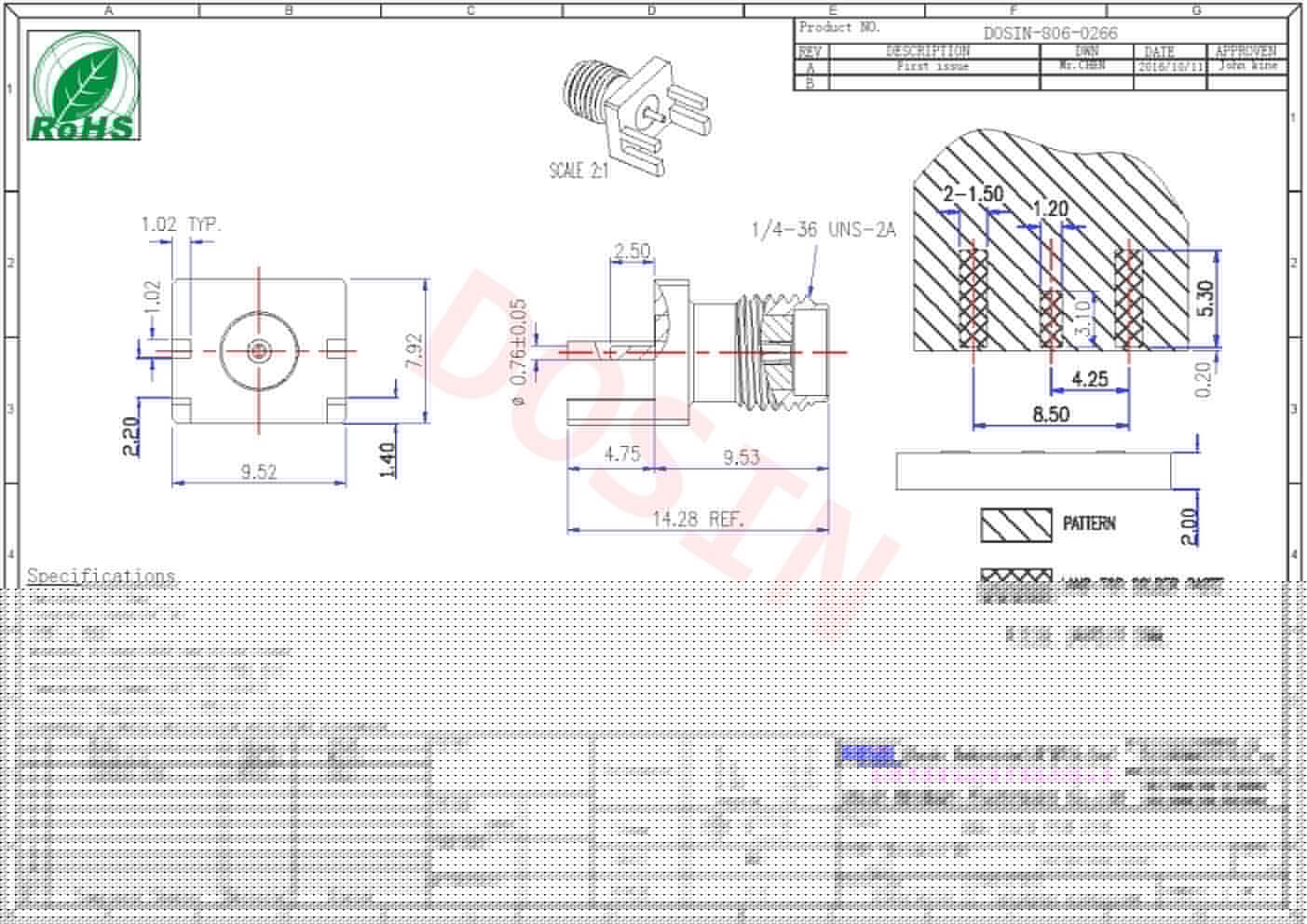
Task: Select the 'Mr.CHEN' drawn-by cell
Action: coord(1082,66)
